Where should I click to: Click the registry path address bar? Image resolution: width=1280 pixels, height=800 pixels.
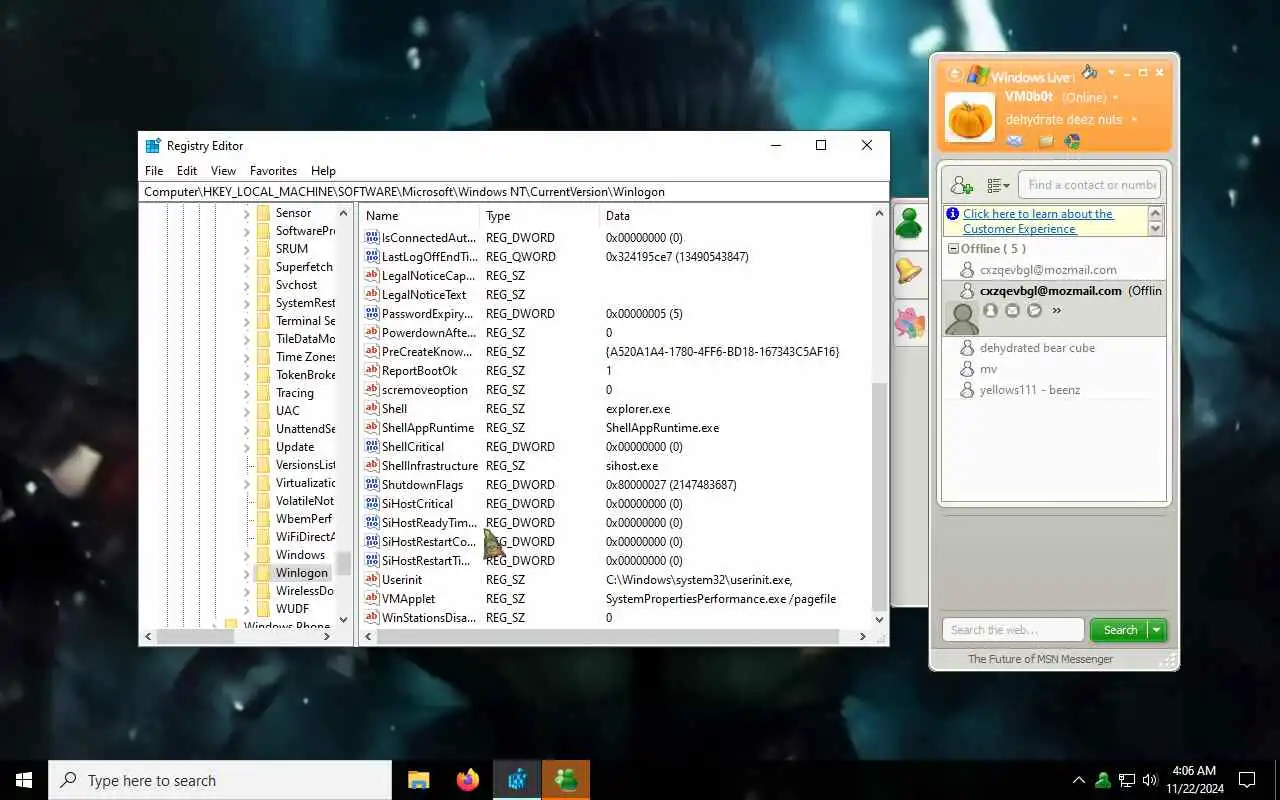tap(514, 192)
